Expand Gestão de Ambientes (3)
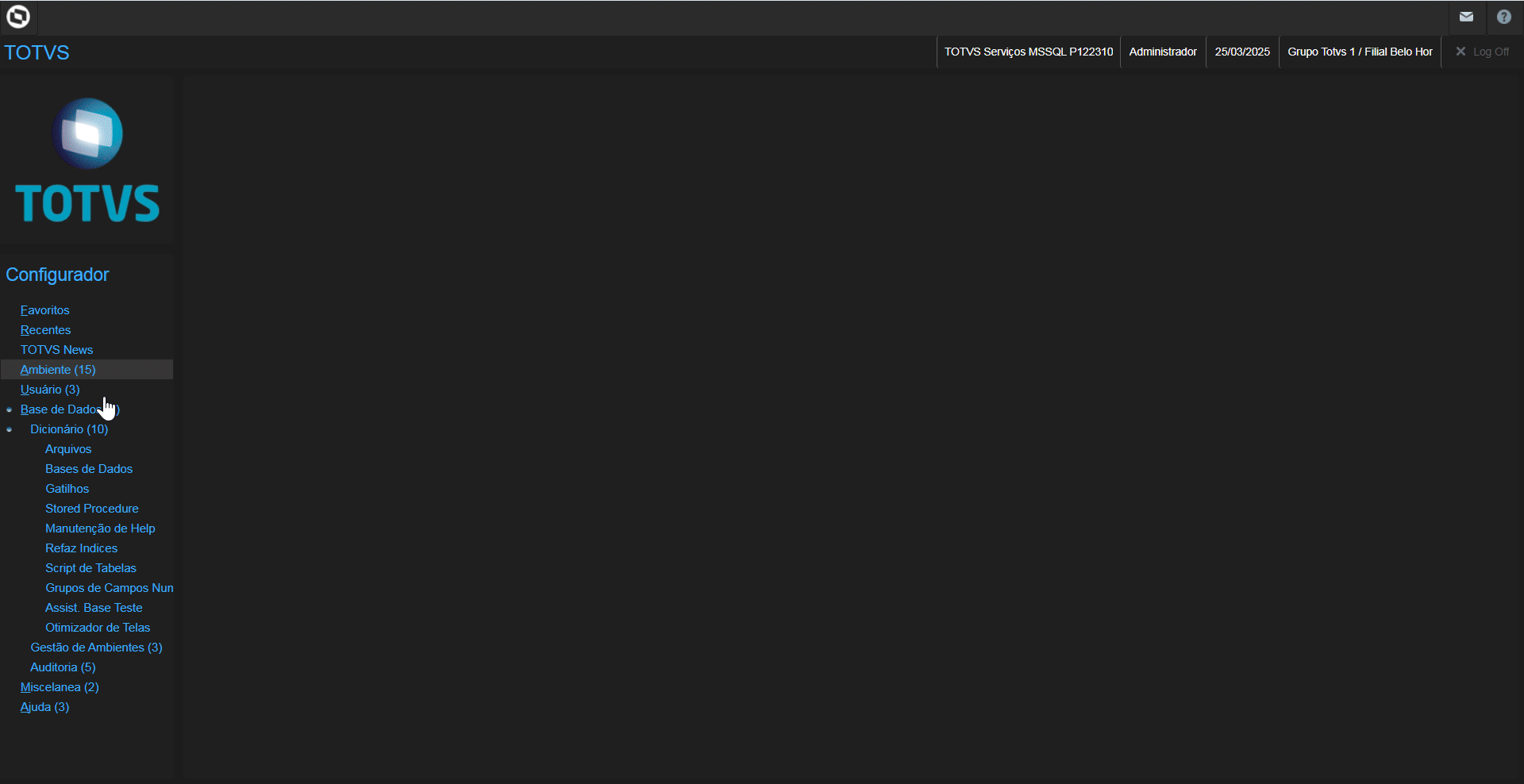 [x=96, y=648]
